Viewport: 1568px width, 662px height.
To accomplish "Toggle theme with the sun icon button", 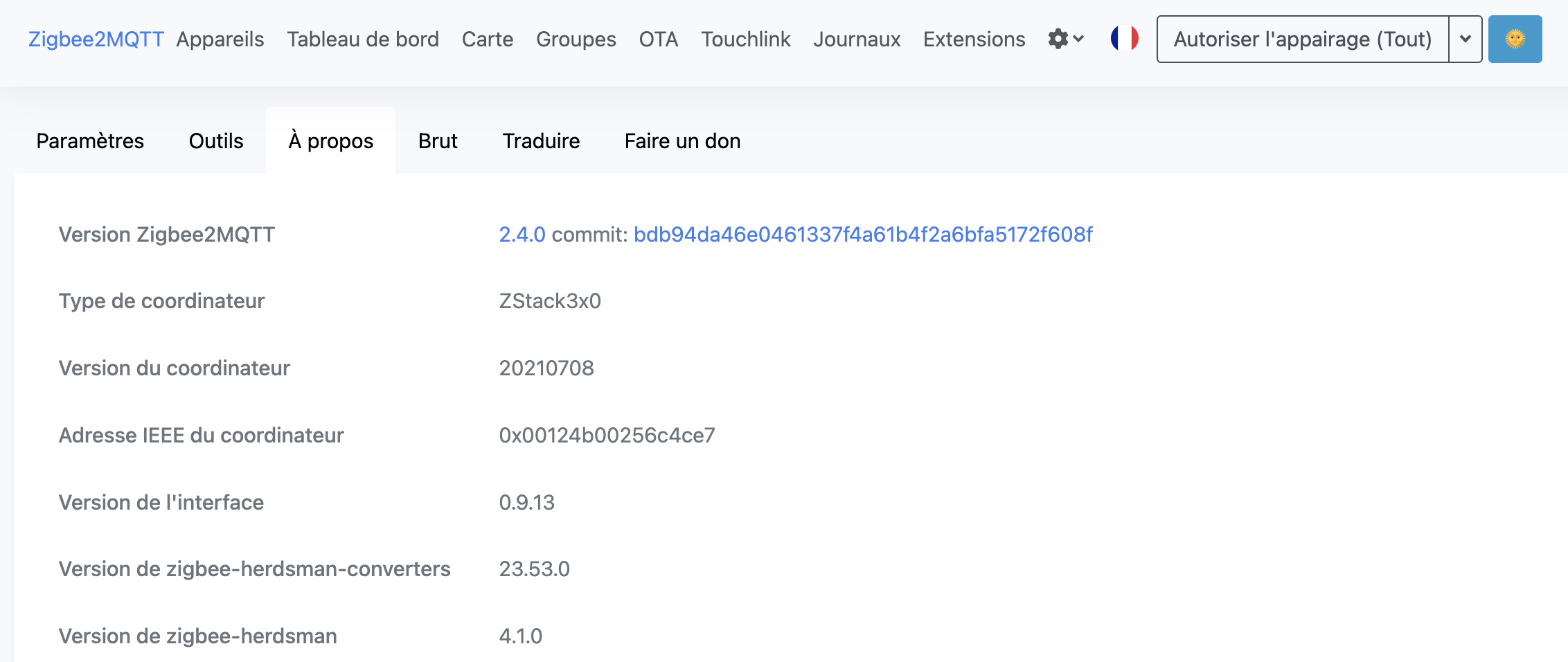I will (1515, 39).
